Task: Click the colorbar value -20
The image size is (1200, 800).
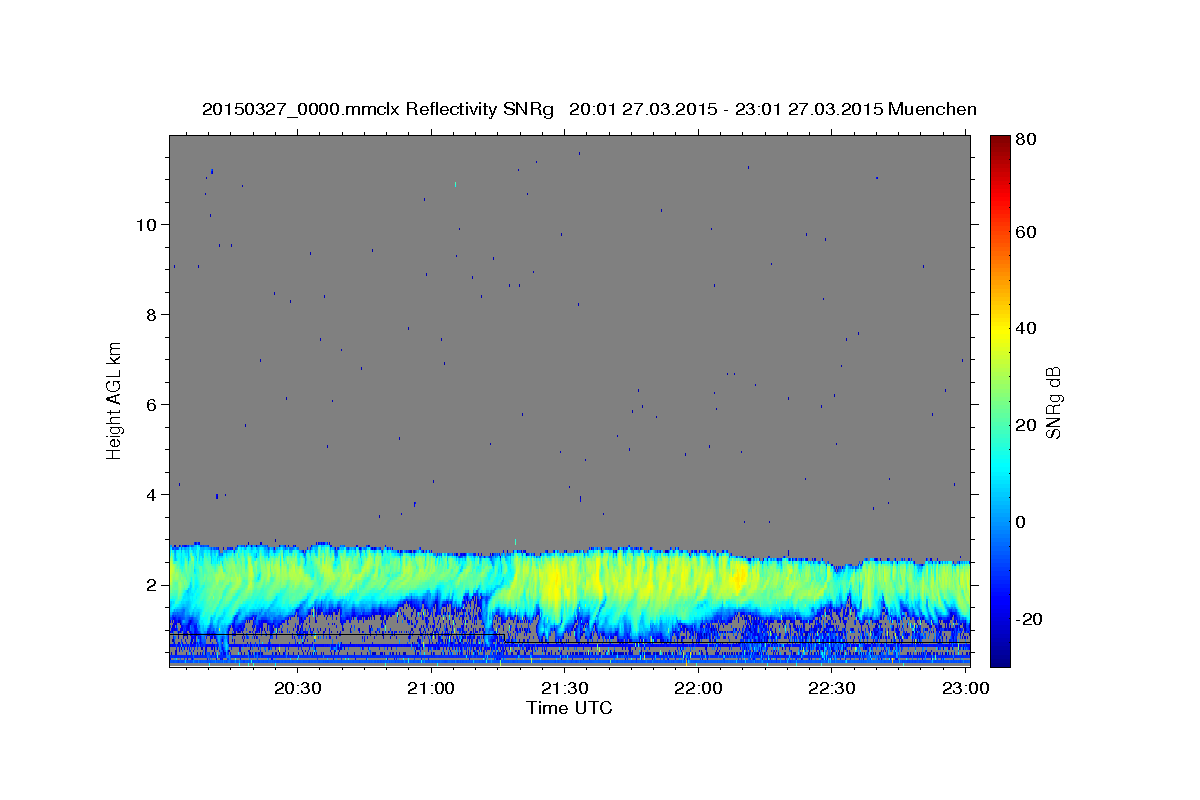Action: pyautogui.click(x=1027, y=619)
